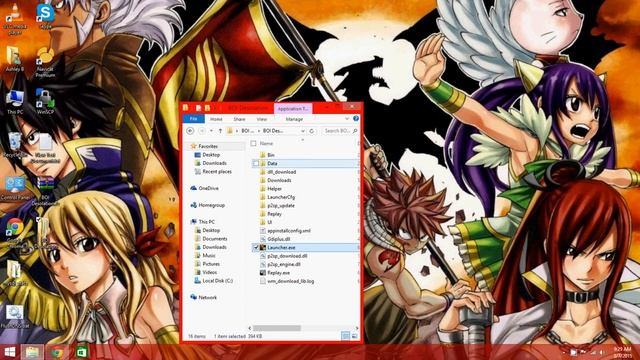Open the Home ribbon tab
The height and width of the screenshot is (360, 640).
[x=216, y=119]
